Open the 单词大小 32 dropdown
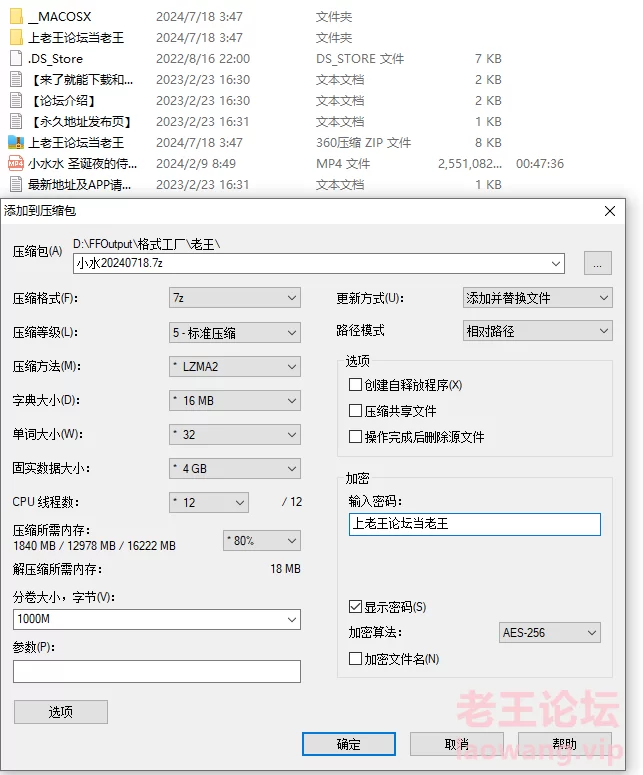Viewport: 643px width, 775px height. point(235,434)
